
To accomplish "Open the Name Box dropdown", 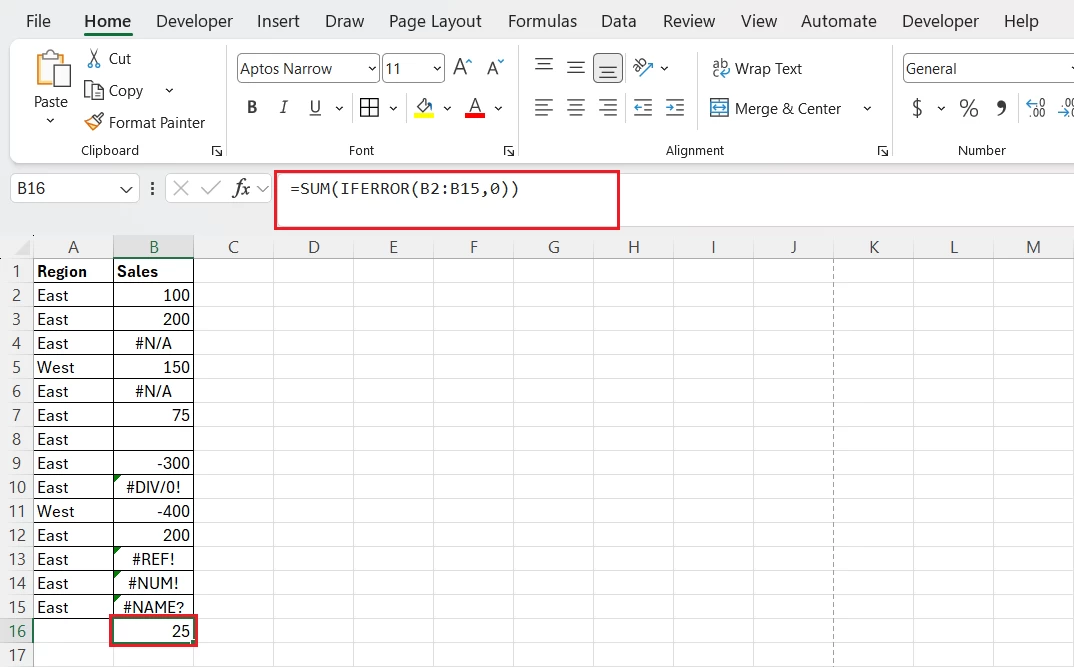I will click(126, 189).
